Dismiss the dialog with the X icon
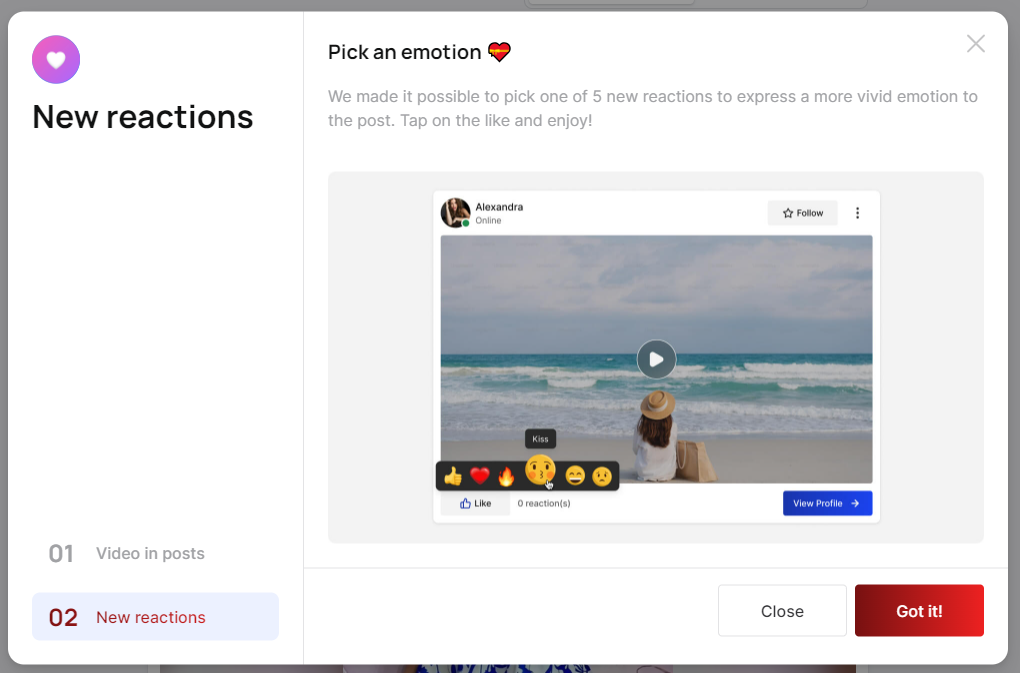 975,43
